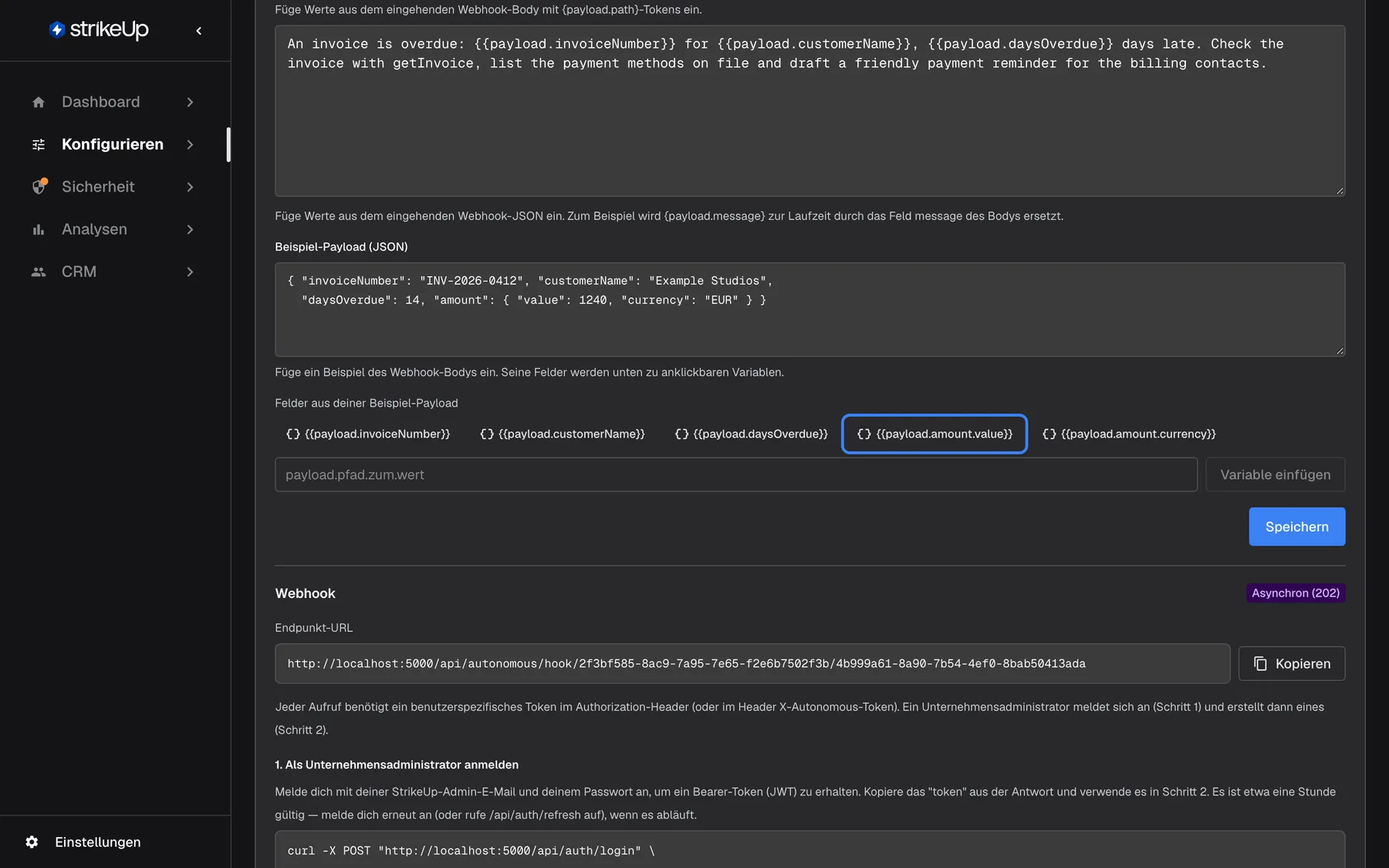The height and width of the screenshot is (868, 1389).
Task: Click the Beispiel-Payload (JSON) label
Action: click(341, 247)
